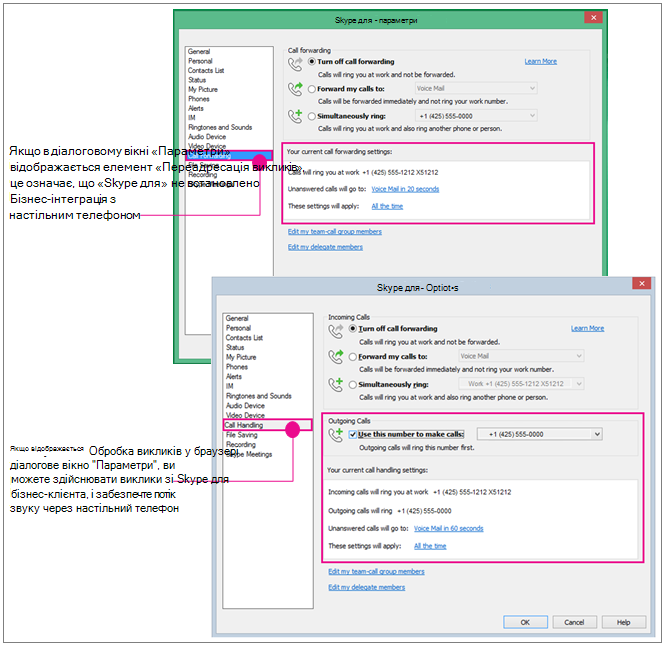Select Simultaneously ring in back Call forwarding window
Image resolution: width=667 pixels, height=647 pixels.
(x=312, y=116)
